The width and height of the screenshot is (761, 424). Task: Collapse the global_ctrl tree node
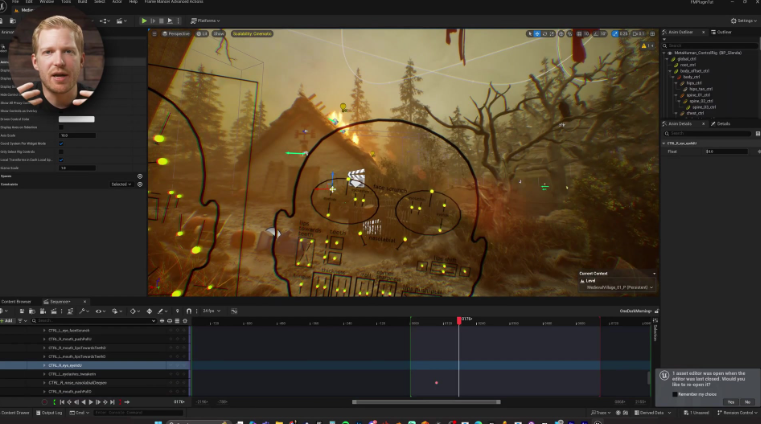[667, 59]
